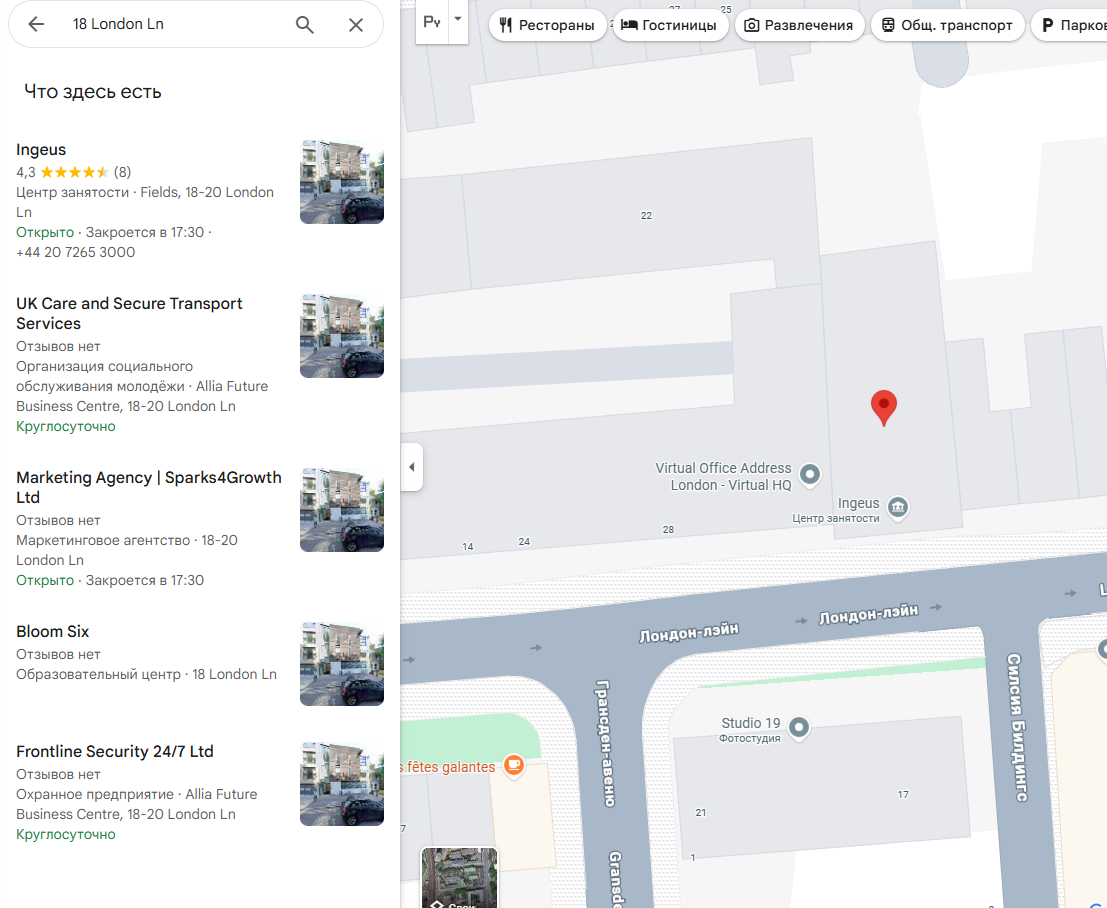This screenshot has width=1107, height=908.
Task: Click Virtual Office Address London label
Action: (723, 477)
